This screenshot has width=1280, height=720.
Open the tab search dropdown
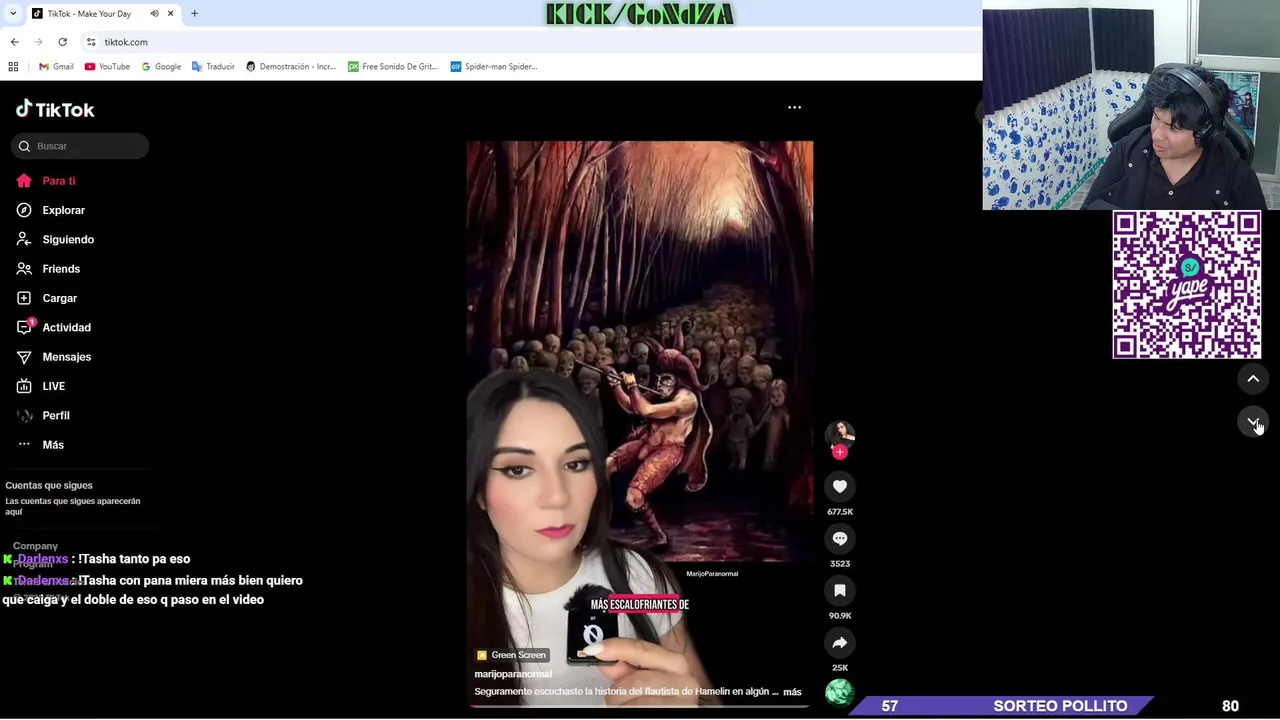(x=12, y=14)
